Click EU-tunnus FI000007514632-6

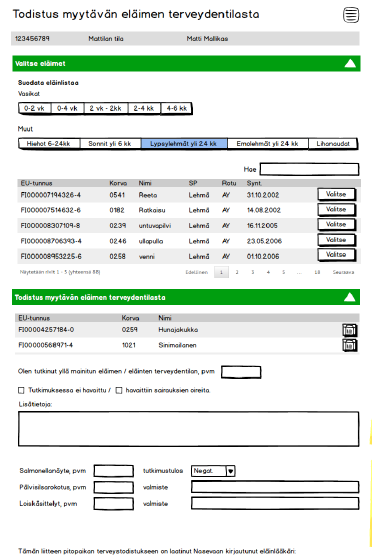point(51,210)
